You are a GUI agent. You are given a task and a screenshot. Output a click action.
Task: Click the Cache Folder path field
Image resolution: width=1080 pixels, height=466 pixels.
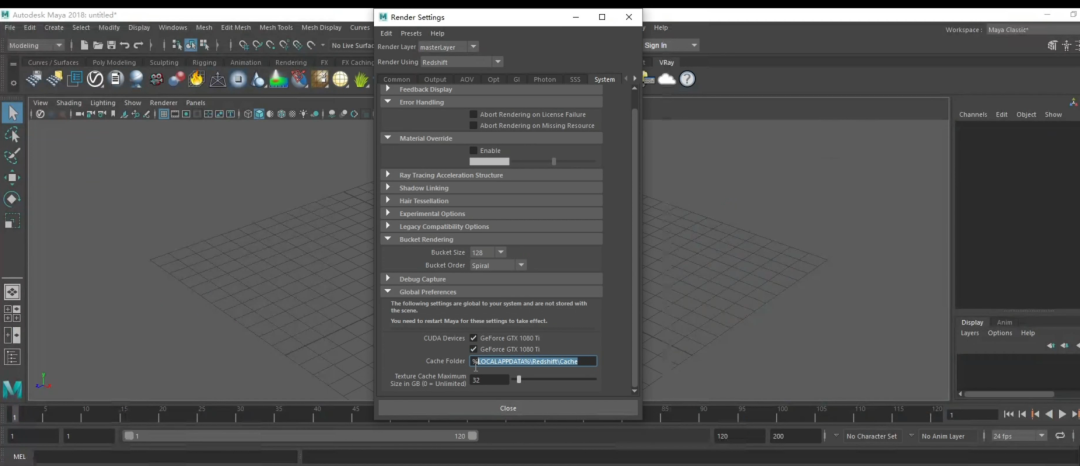click(533, 361)
